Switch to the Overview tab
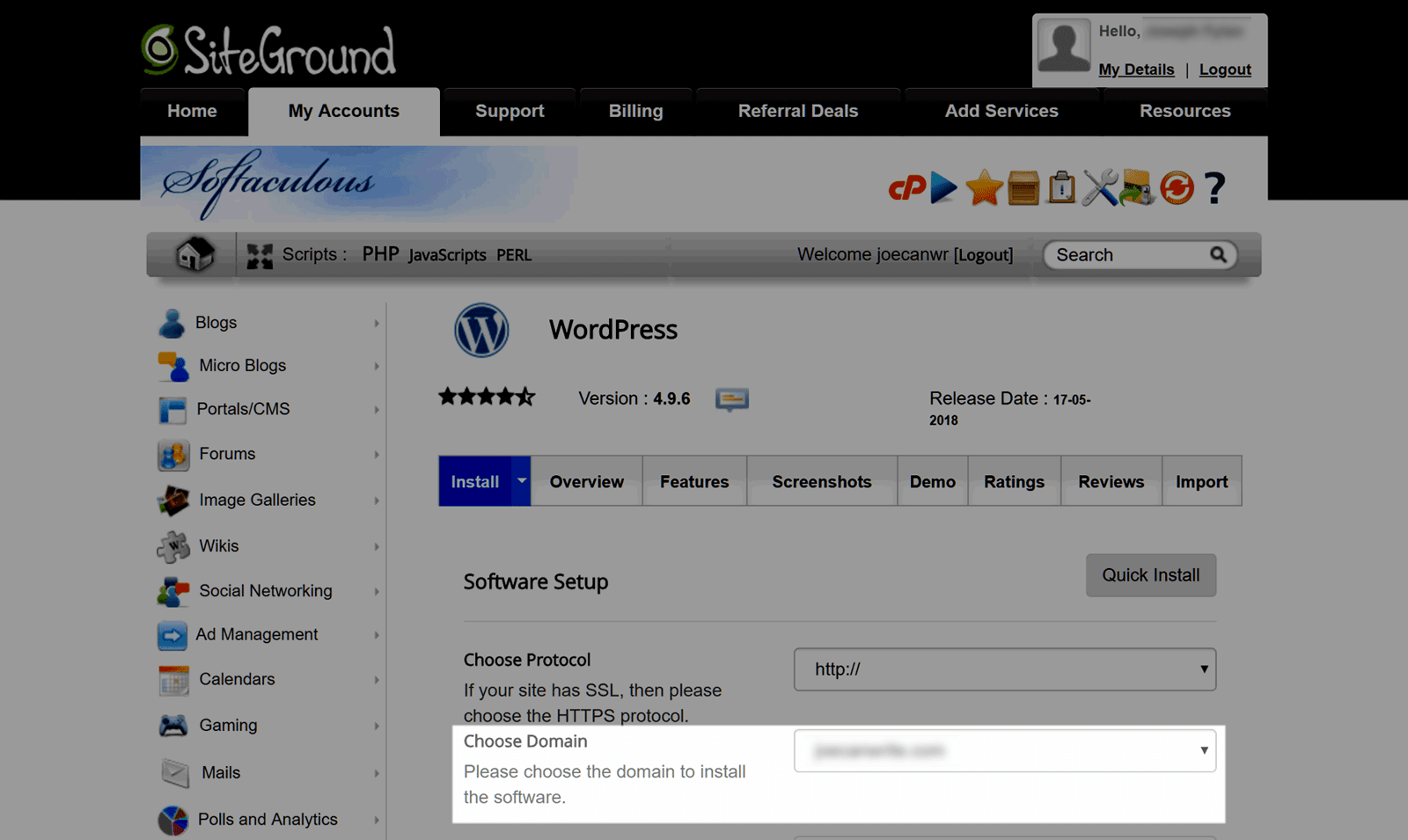This screenshot has height=840, width=1408. click(587, 481)
